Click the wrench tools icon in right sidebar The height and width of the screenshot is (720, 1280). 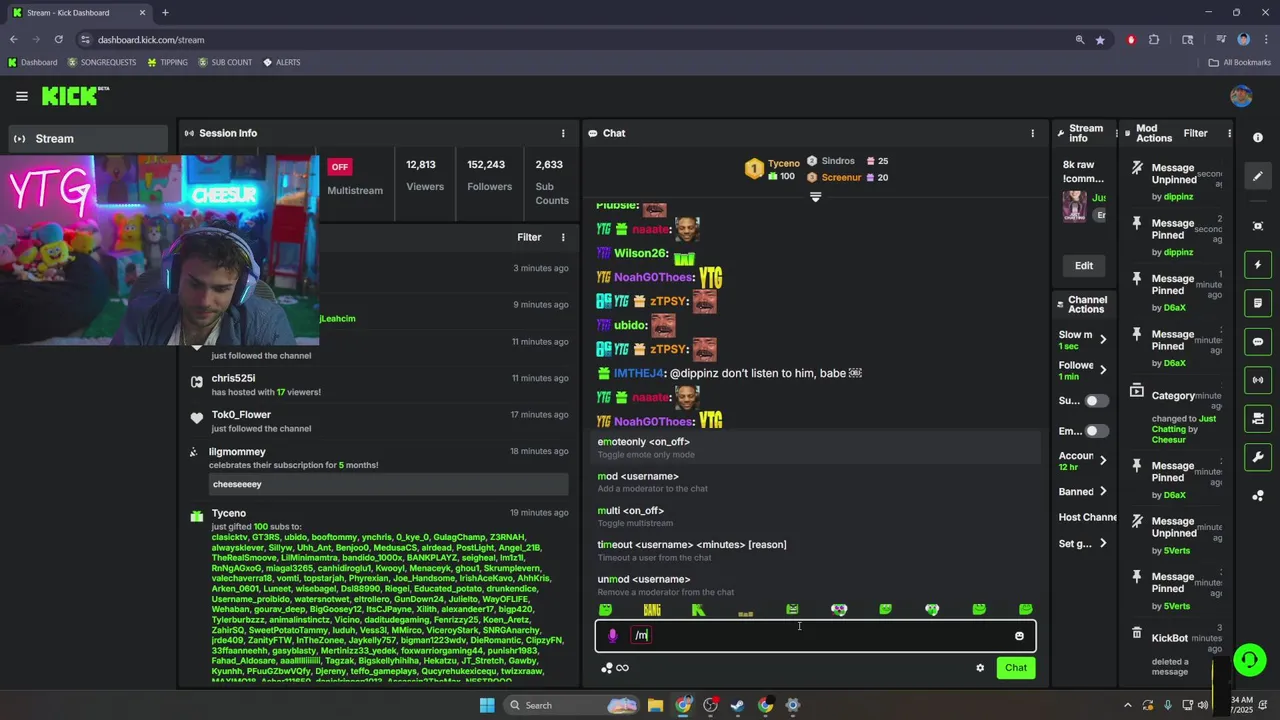(1258, 457)
